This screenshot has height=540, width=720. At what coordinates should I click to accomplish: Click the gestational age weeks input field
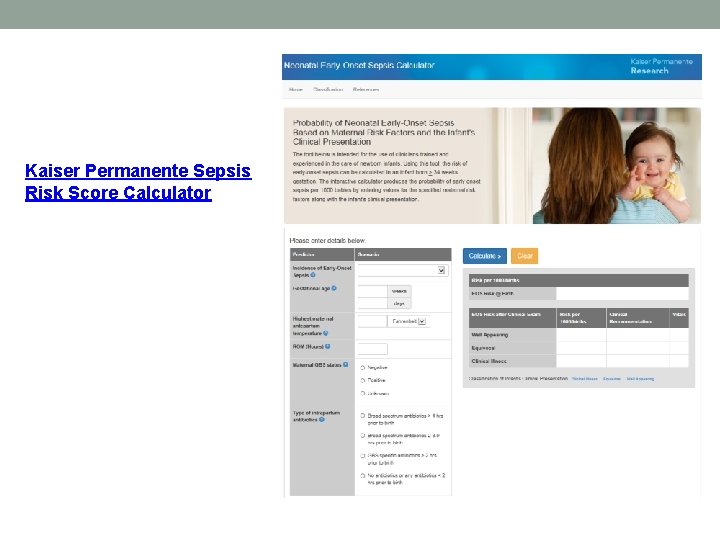(372, 291)
